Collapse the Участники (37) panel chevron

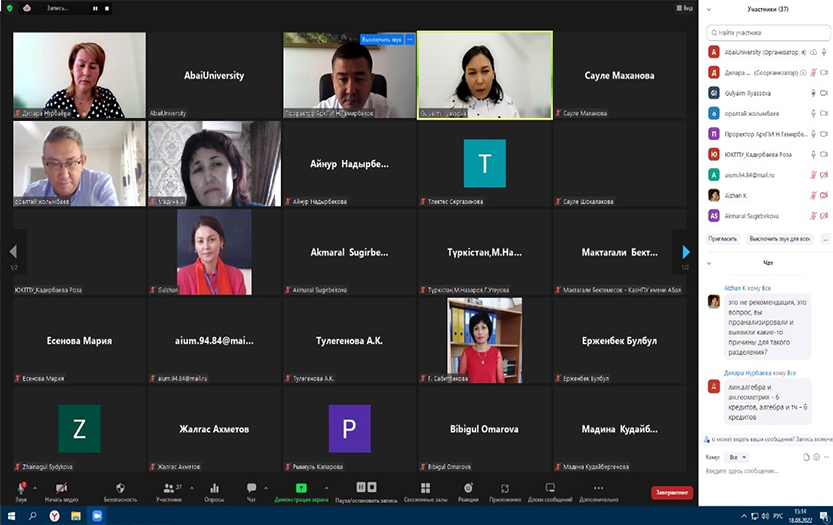(709, 8)
